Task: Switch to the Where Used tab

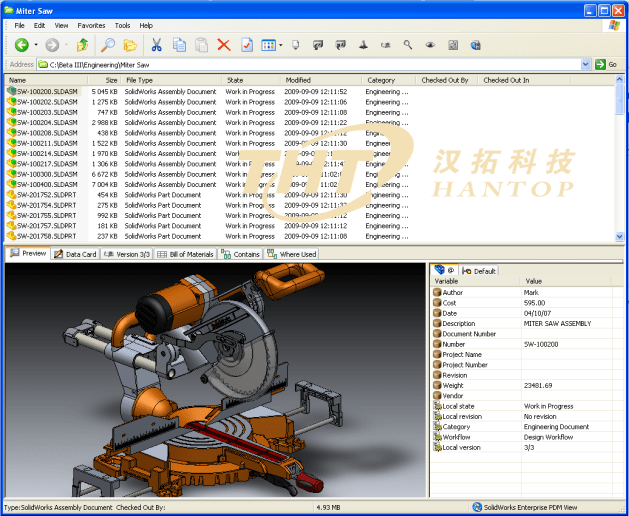Action: [x=292, y=254]
